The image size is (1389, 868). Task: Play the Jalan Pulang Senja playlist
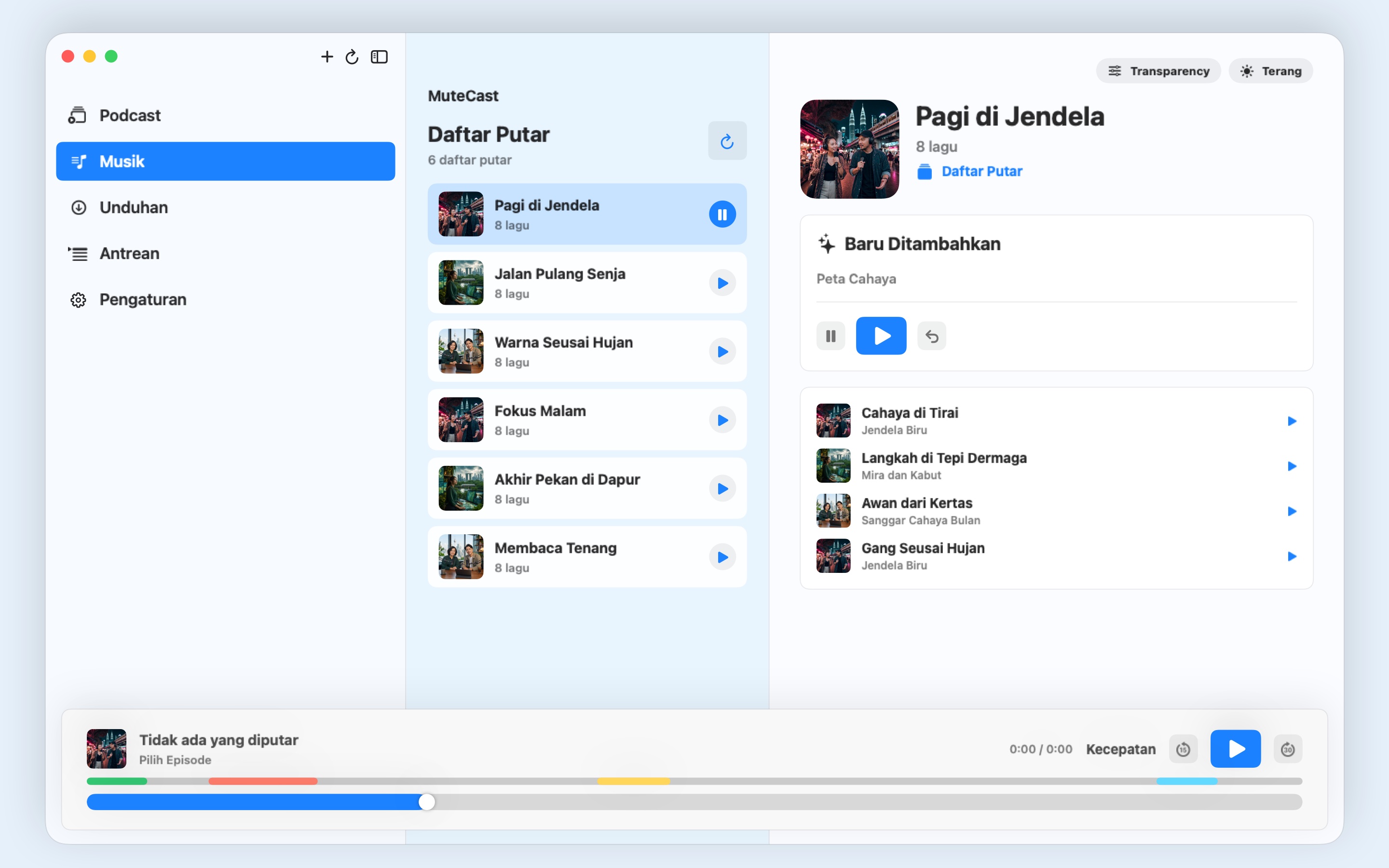click(722, 283)
